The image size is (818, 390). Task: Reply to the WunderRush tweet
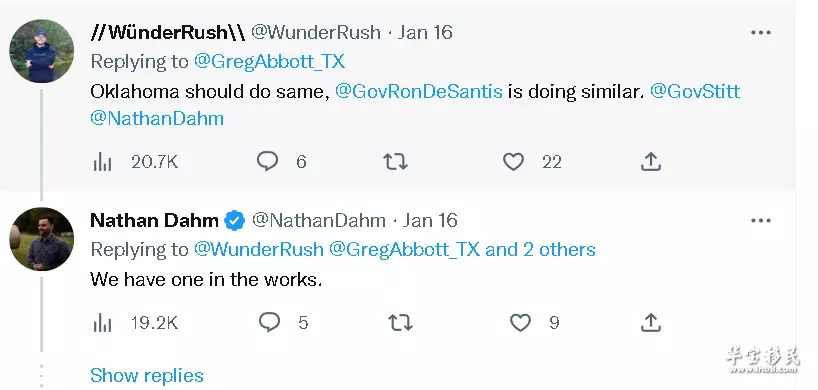tap(268, 162)
